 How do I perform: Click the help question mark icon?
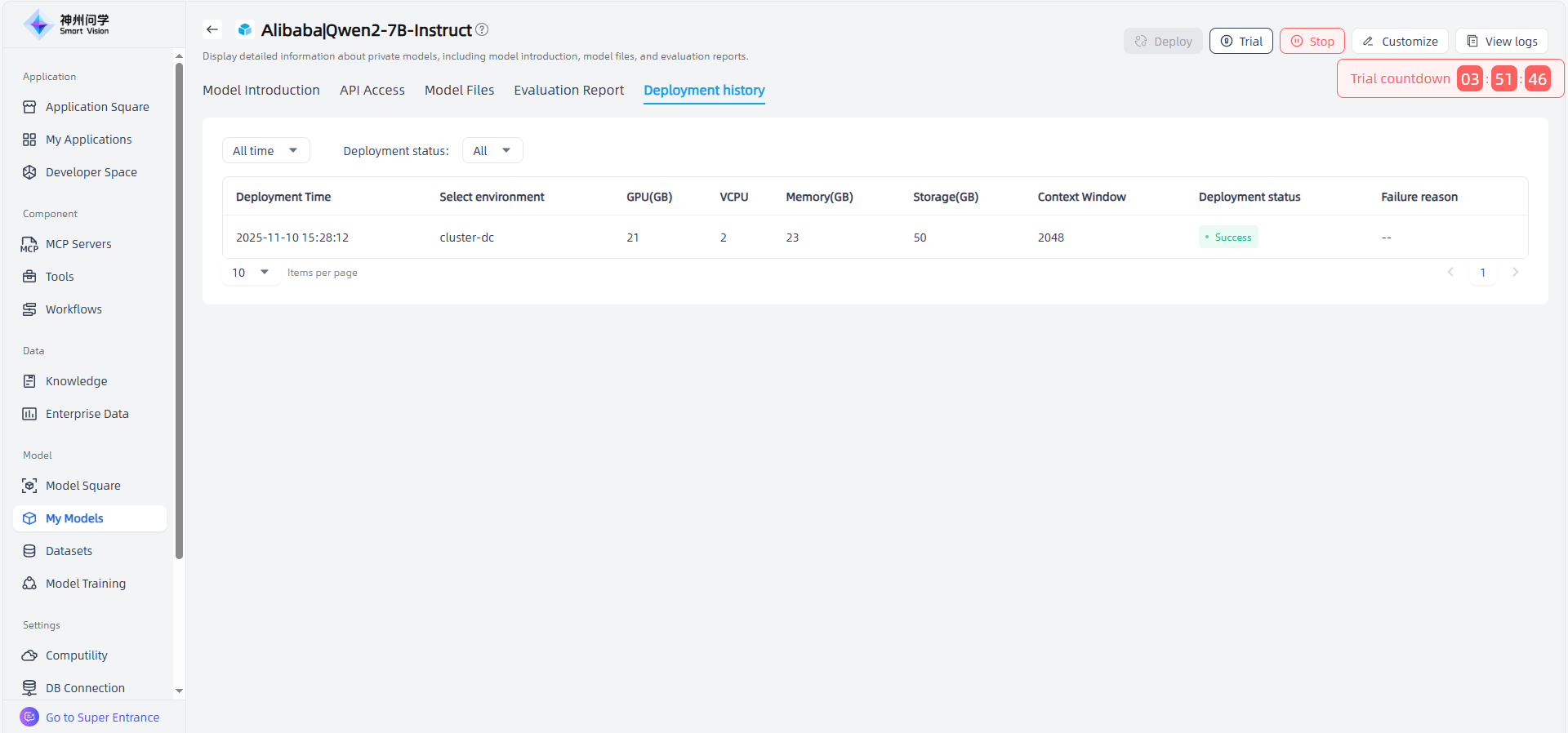click(x=482, y=30)
